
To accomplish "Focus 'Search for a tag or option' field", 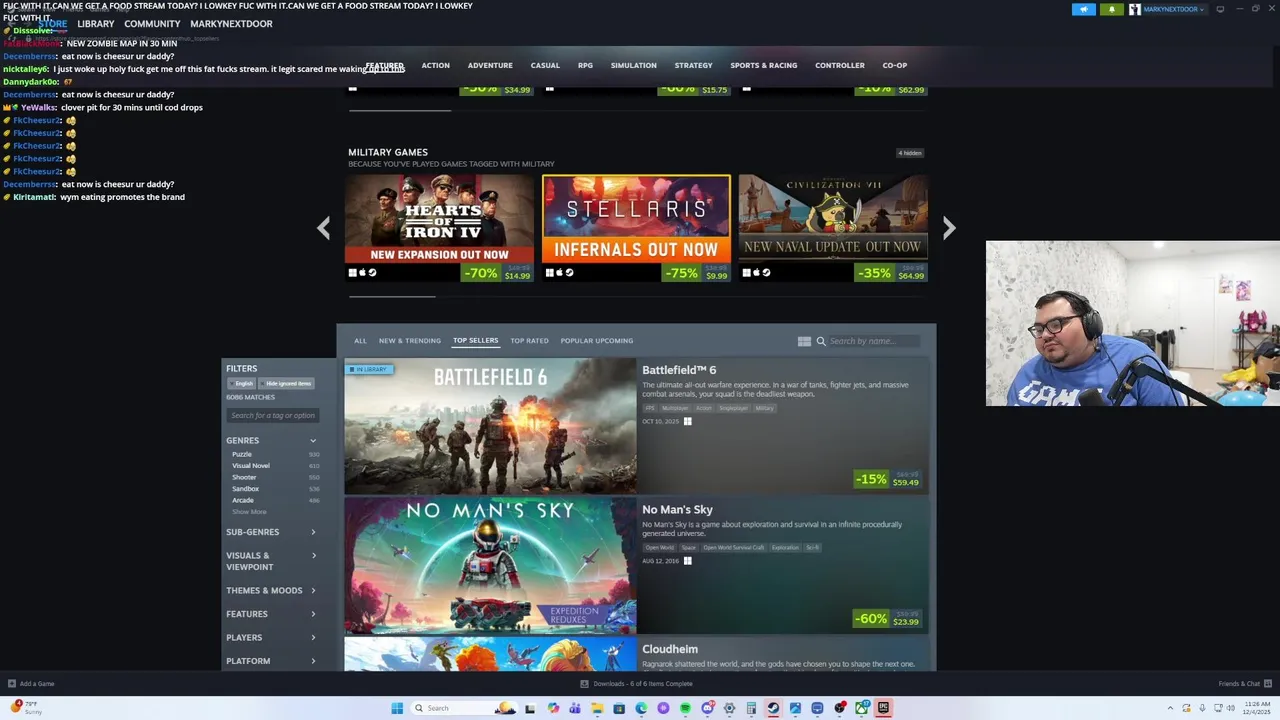I will tap(273, 415).
